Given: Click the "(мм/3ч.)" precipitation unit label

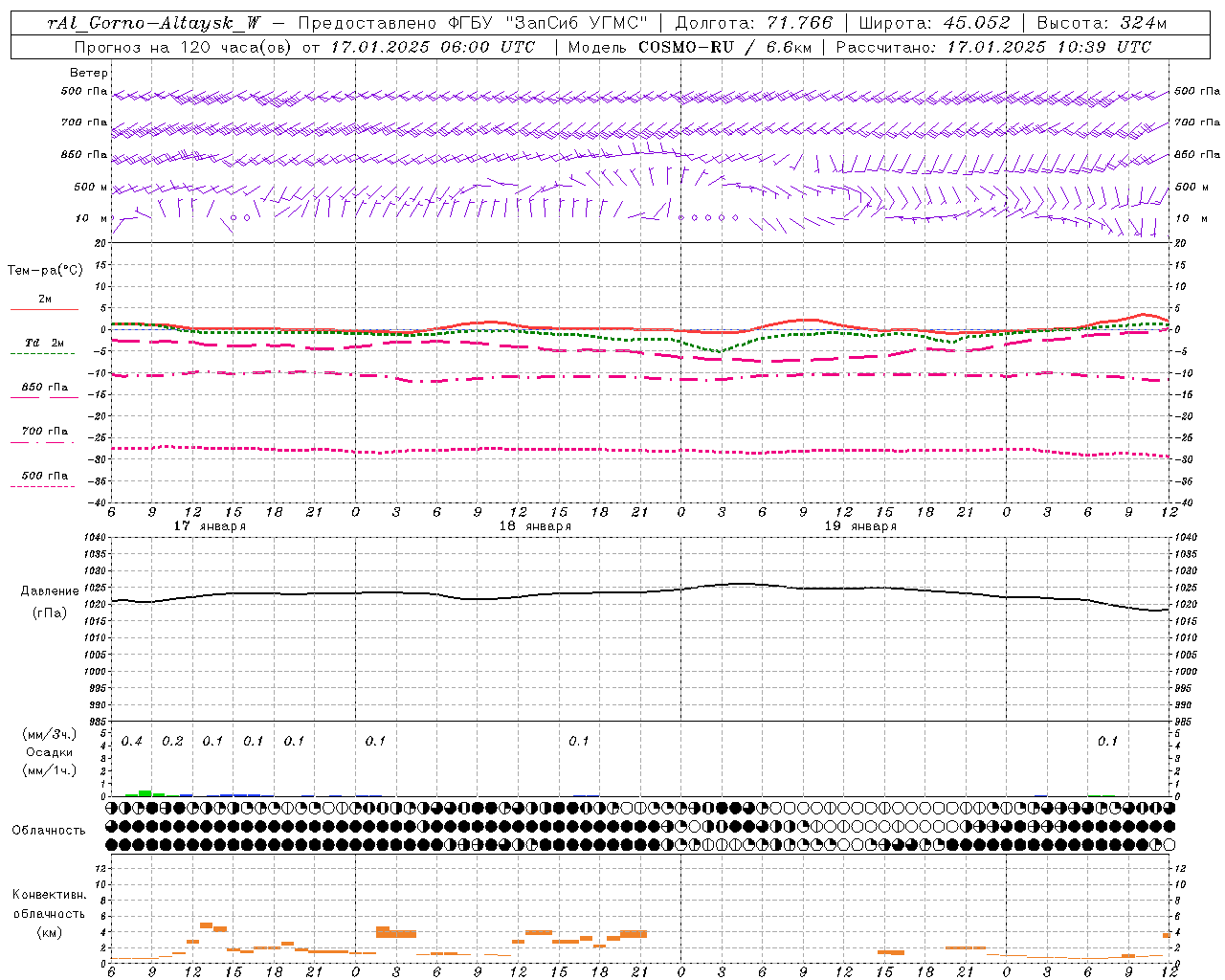Looking at the screenshot, I should click(50, 734).
